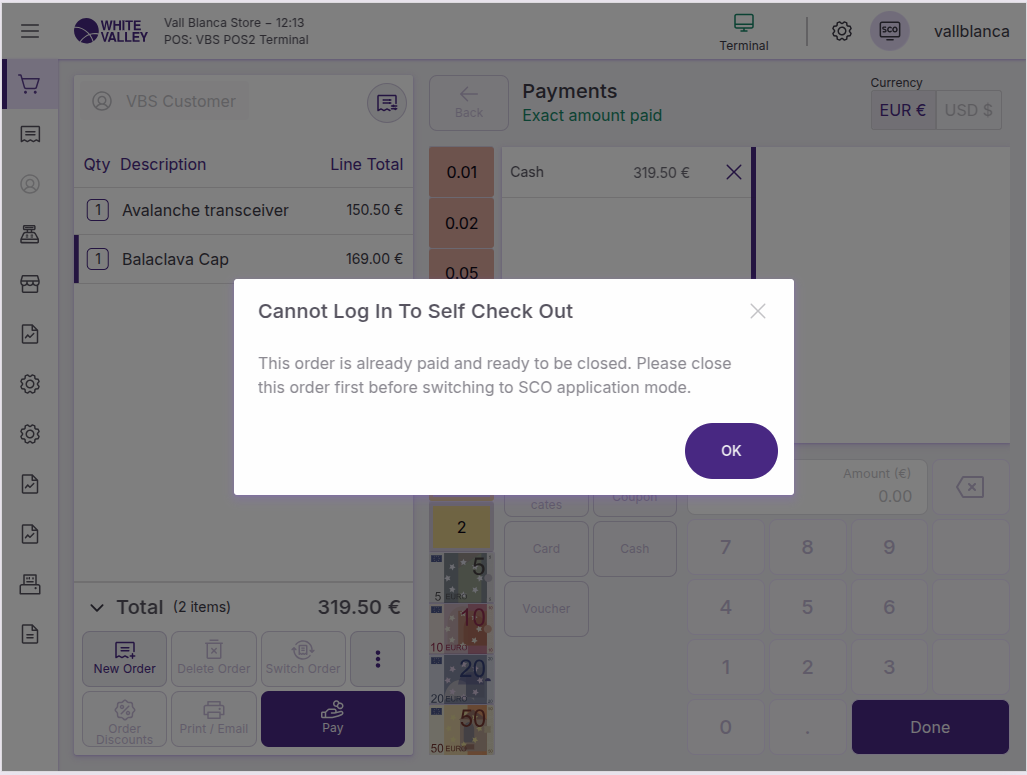Click the Amount (€) input field
Screen dimensions: 1027x775
[807, 487]
